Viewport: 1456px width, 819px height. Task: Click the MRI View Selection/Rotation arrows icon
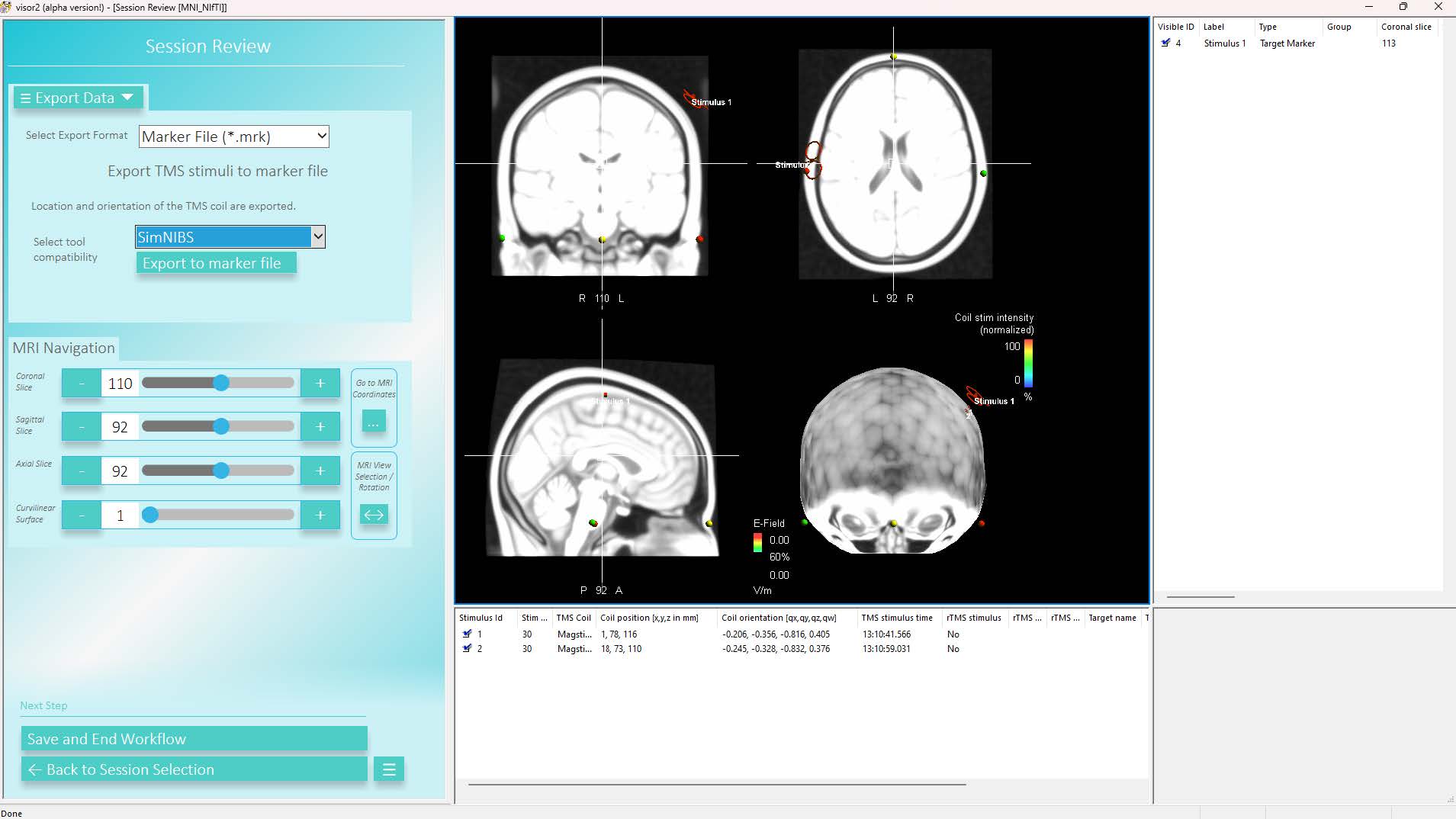tap(373, 515)
